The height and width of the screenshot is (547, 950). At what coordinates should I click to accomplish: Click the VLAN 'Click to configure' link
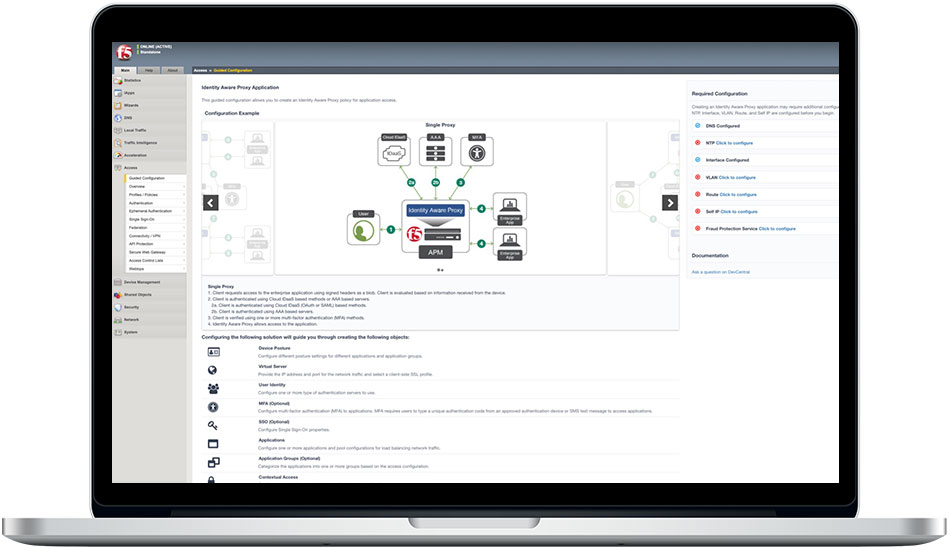(737, 178)
